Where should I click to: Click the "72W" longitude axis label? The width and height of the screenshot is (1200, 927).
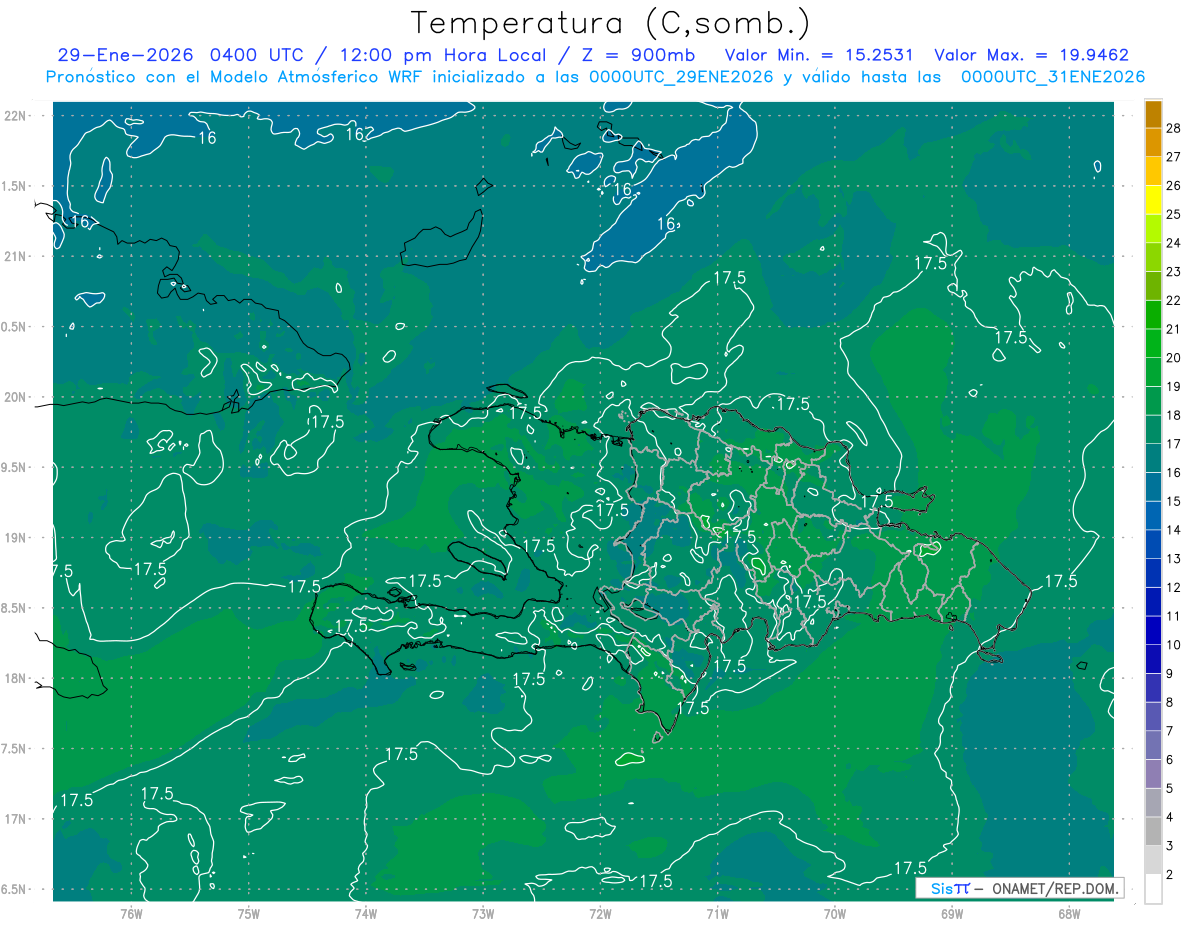600,914
